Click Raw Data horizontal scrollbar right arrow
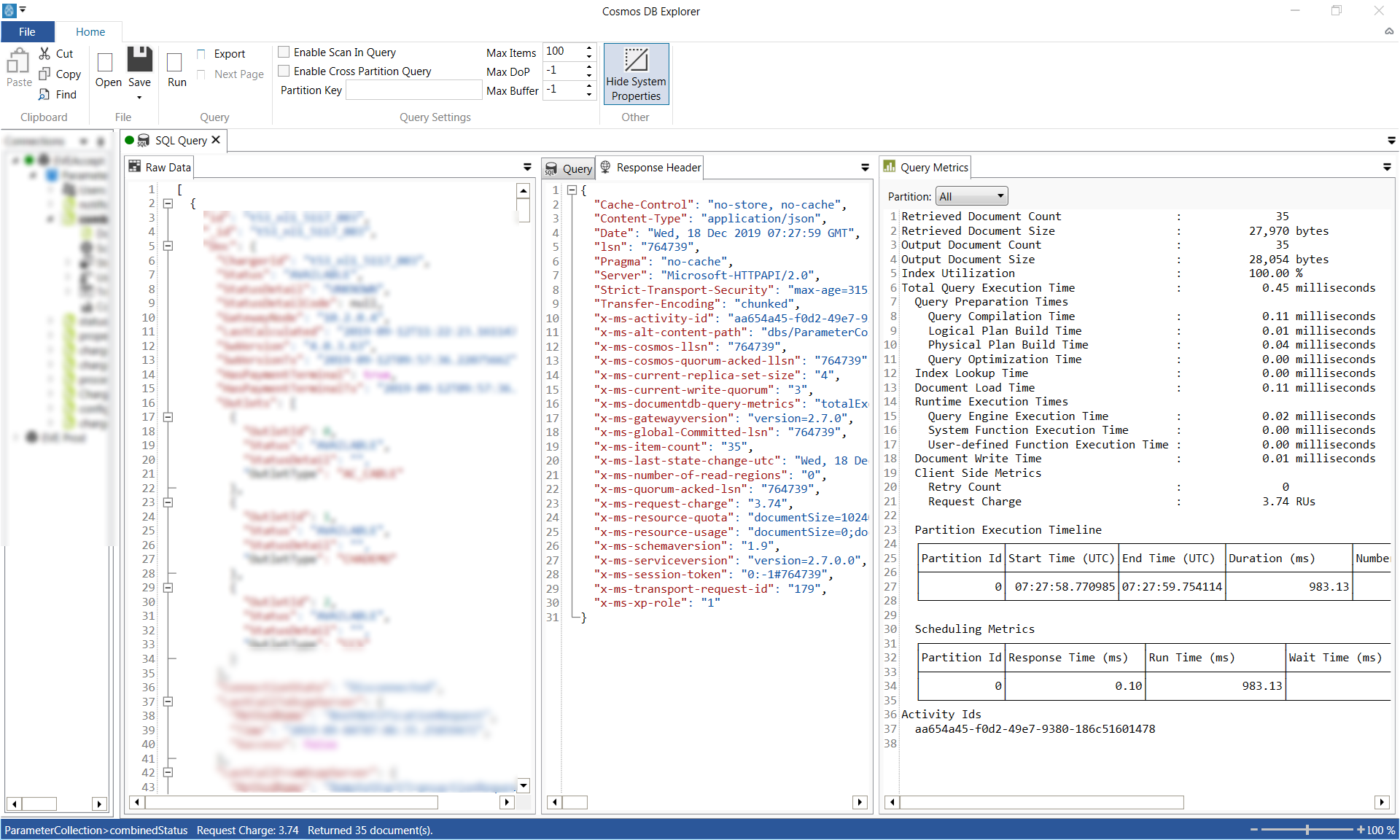 pos(507,802)
